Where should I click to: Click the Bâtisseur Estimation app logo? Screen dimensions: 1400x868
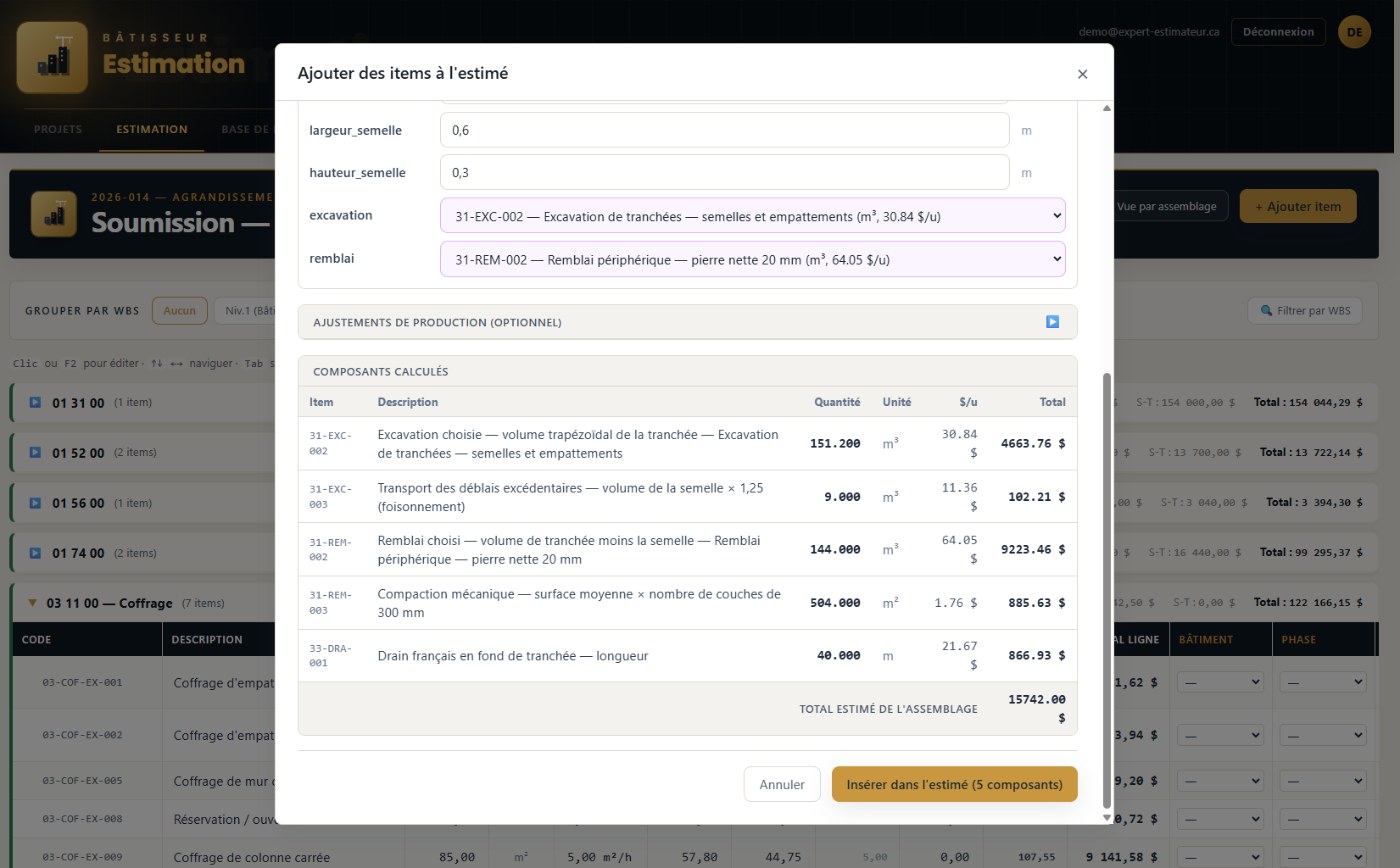pyautogui.click(x=52, y=57)
